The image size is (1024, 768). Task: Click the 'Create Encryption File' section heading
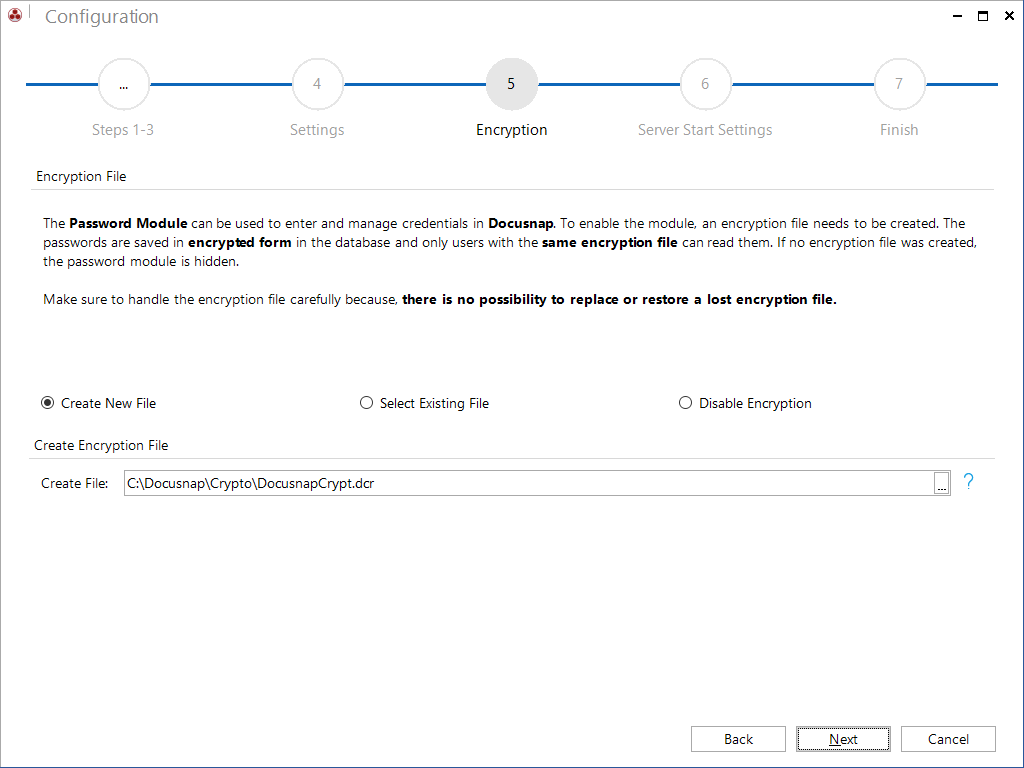pyautogui.click(x=101, y=445)
